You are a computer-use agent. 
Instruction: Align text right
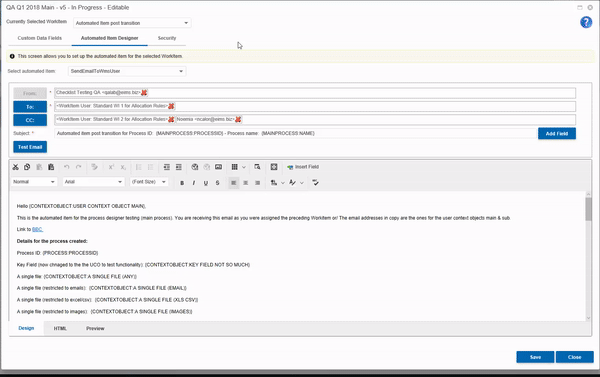[258, 183]
